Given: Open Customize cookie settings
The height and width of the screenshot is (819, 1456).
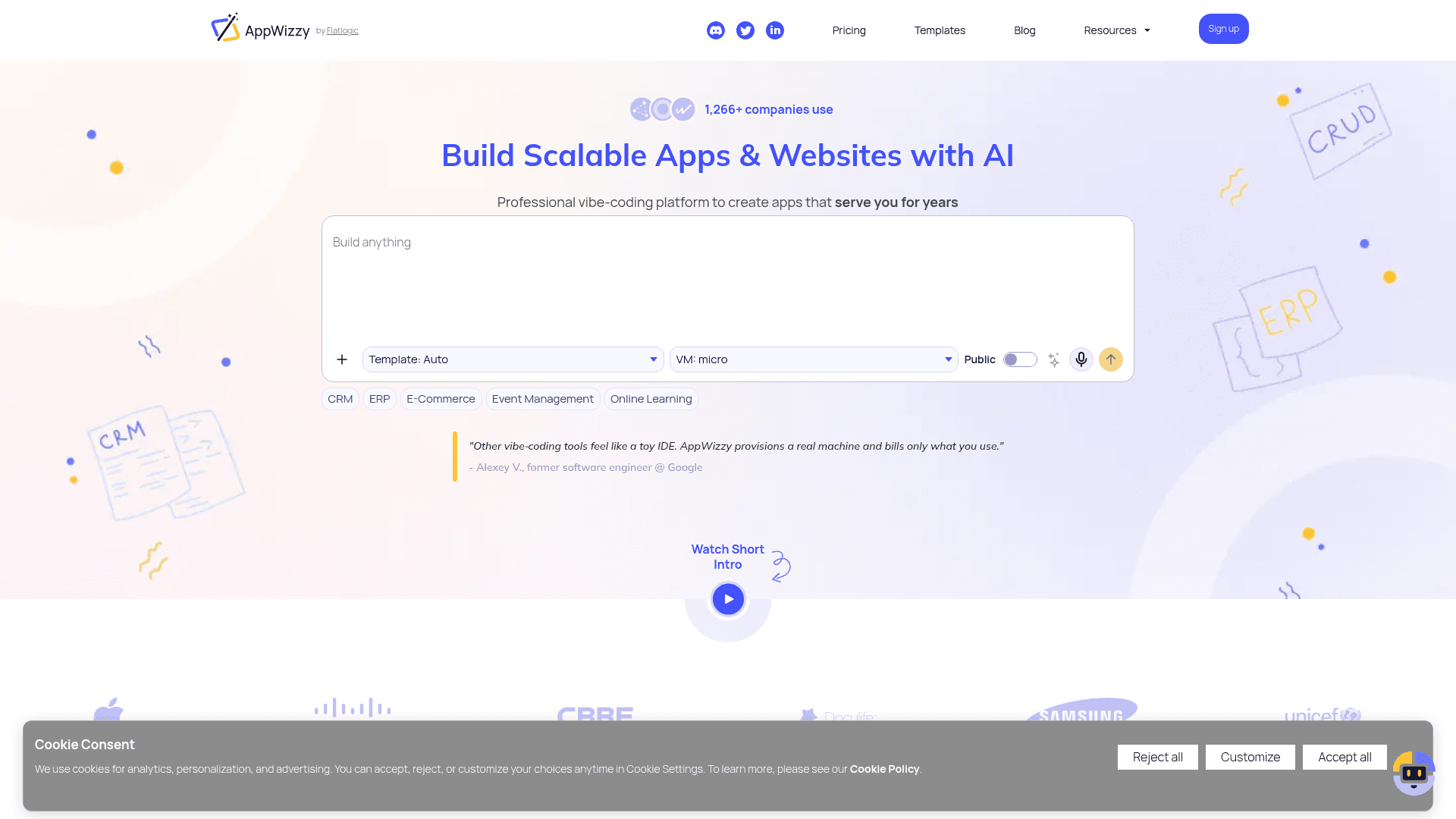Looking at the screenshot, I should [x=1250, y=757].
